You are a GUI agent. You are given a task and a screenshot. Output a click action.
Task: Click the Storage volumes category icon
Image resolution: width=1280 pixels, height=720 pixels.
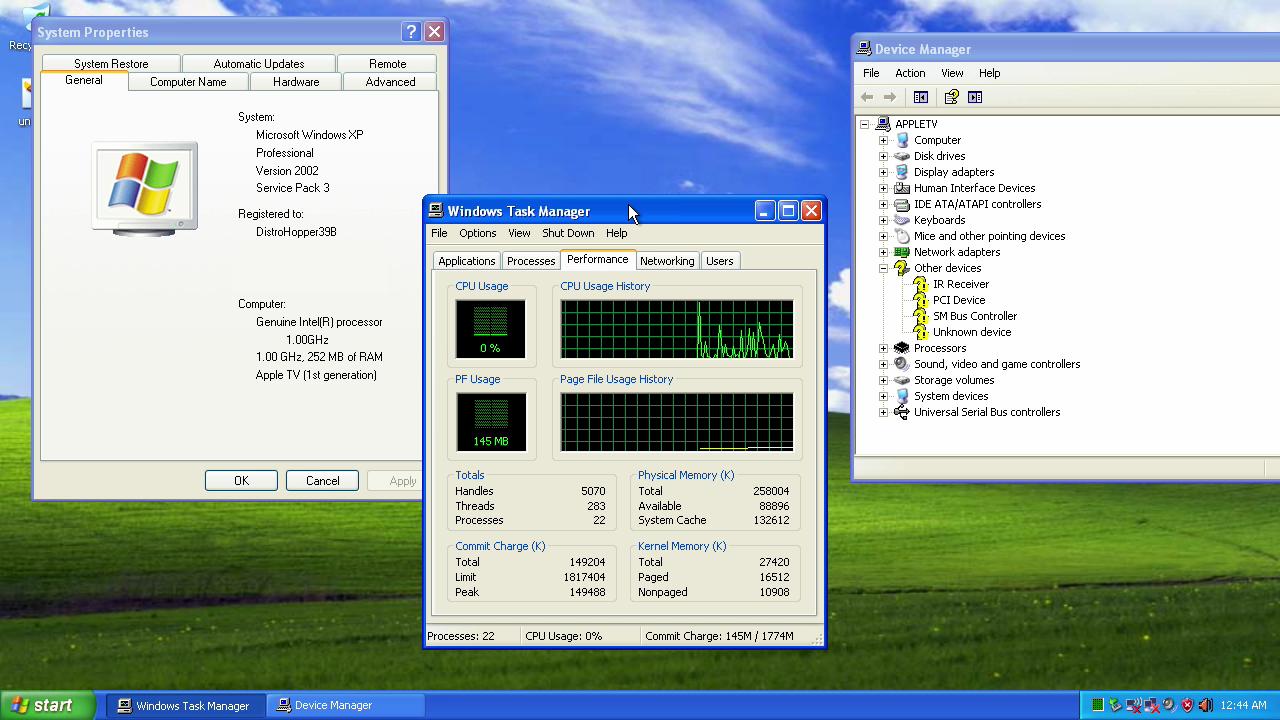(x=902, y=380)
